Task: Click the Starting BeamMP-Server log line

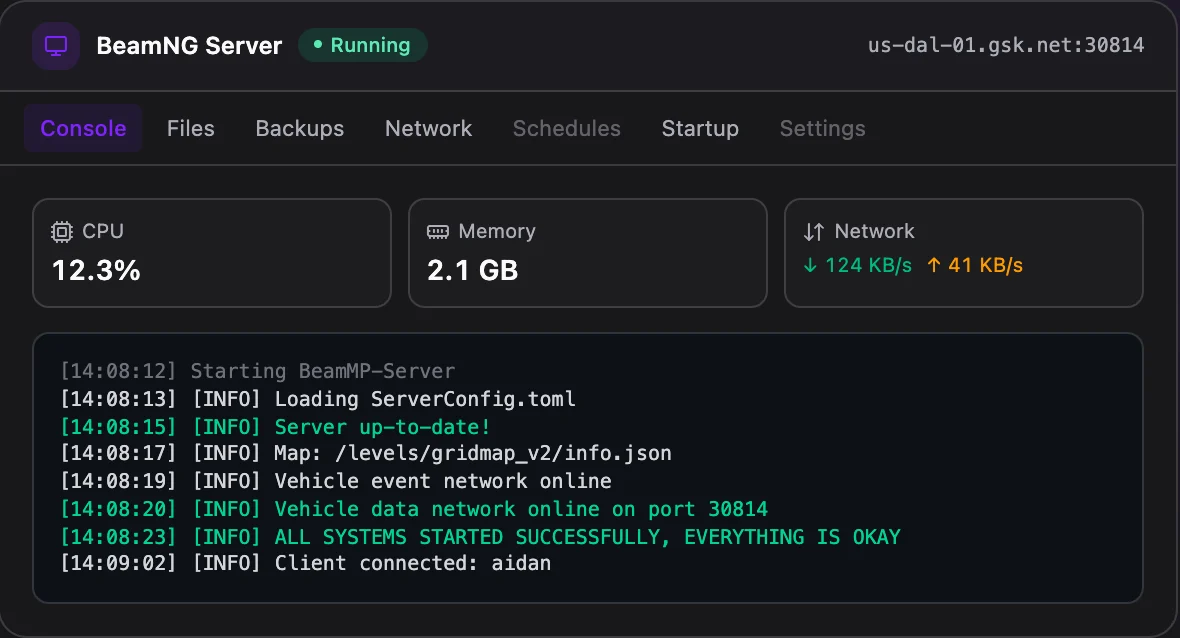Action: pos(257,371)
